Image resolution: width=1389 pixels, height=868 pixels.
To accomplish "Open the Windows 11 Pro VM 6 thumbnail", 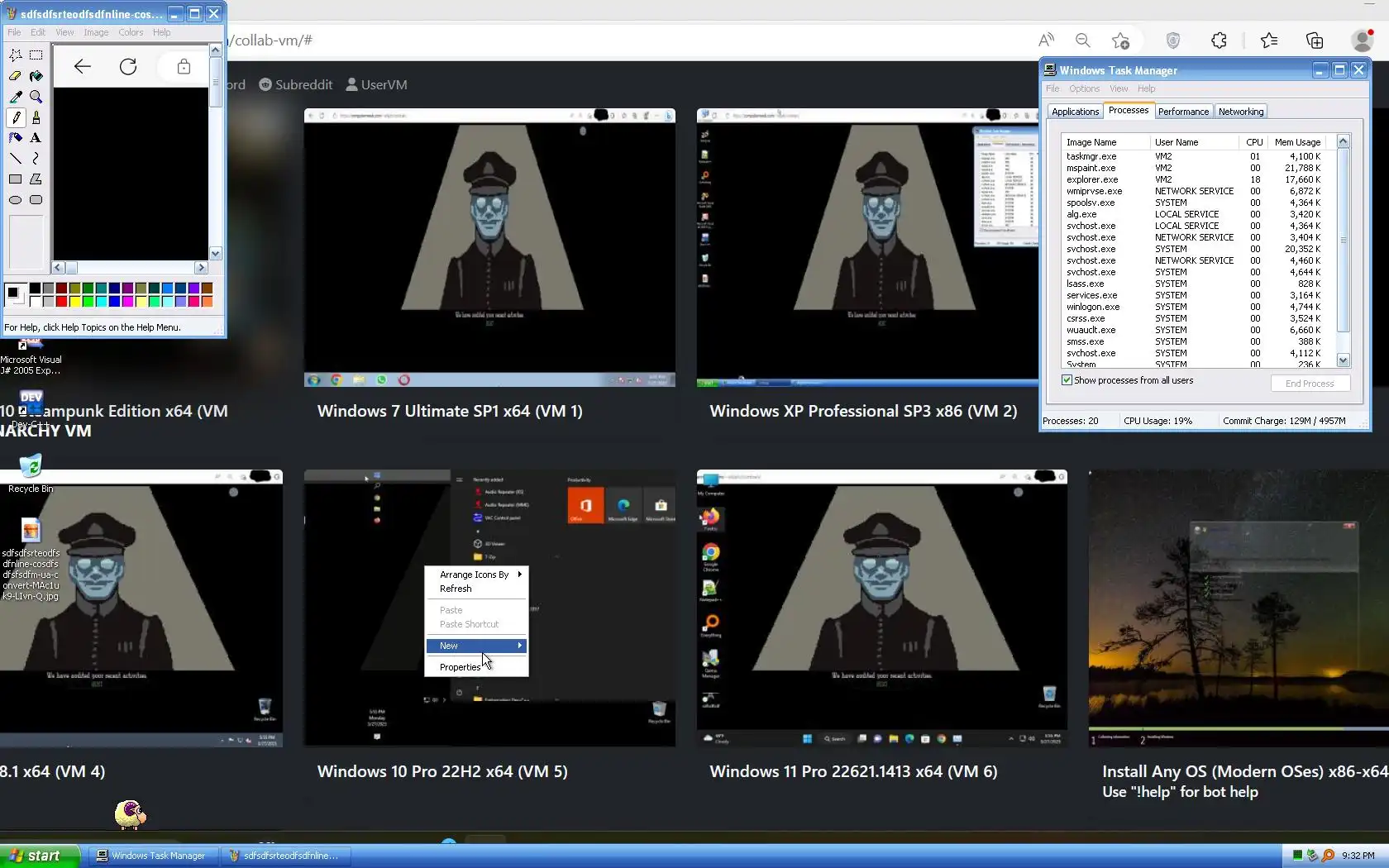I will coord(882,608).
